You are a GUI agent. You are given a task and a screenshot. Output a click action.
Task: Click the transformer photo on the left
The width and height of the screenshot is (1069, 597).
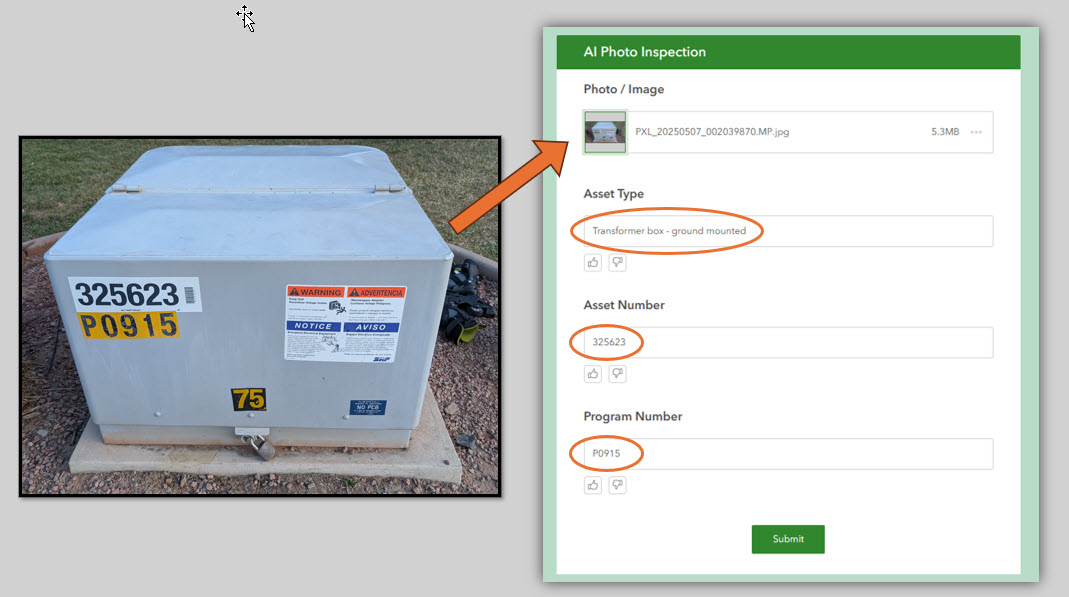(x=260, y=315)
